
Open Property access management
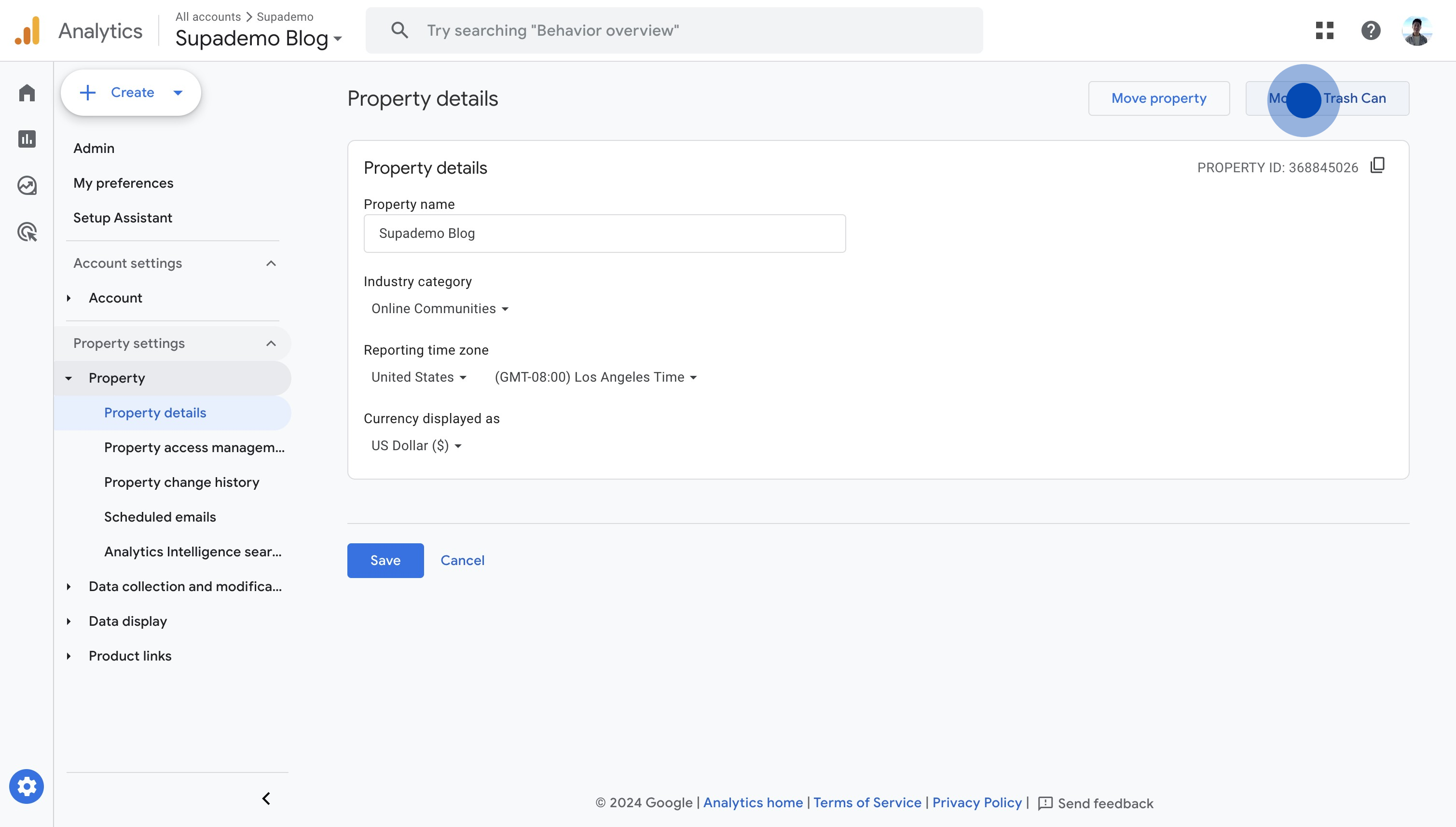point(194,448)
